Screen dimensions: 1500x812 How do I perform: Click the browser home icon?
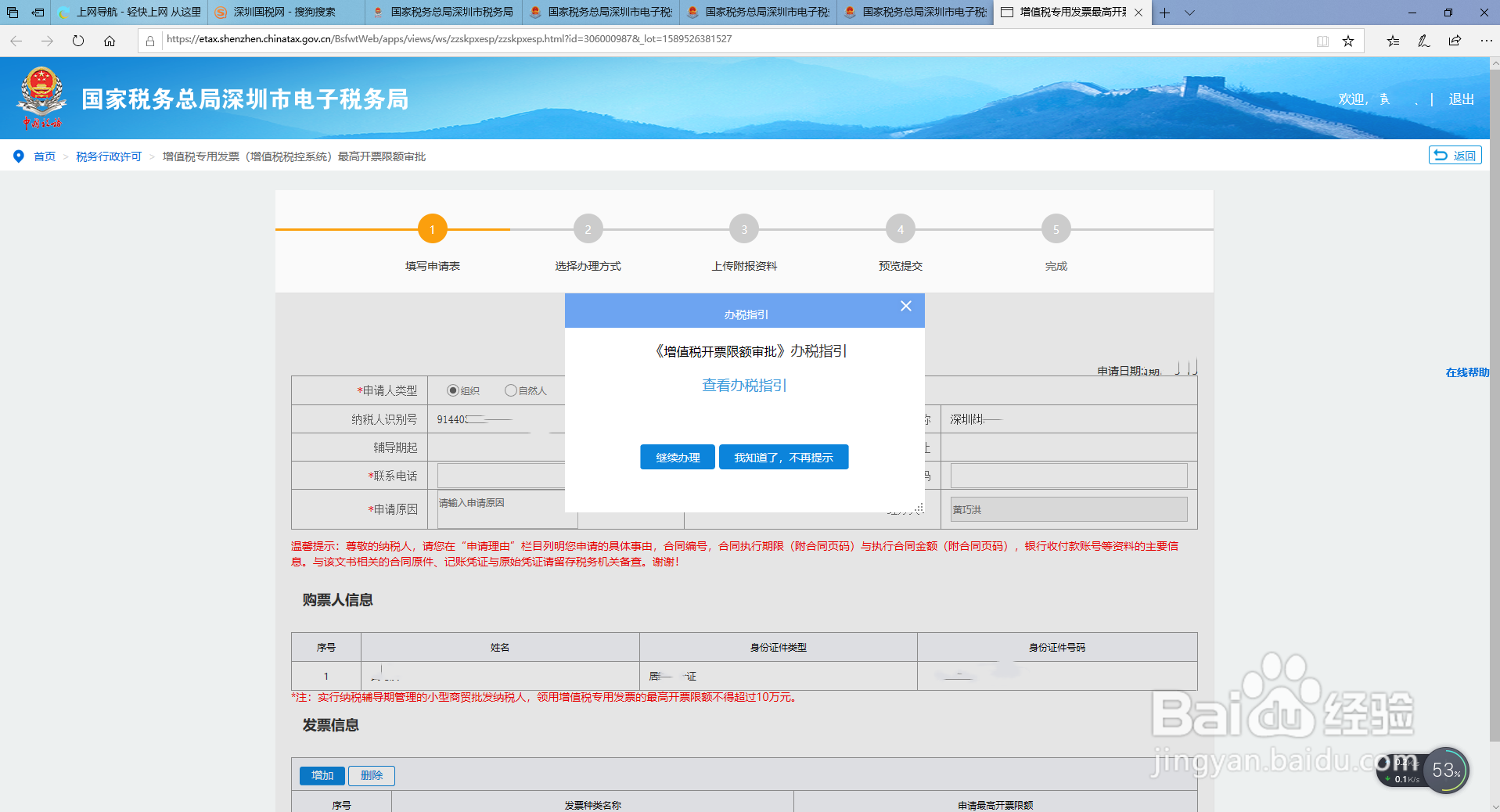[110, 40]
